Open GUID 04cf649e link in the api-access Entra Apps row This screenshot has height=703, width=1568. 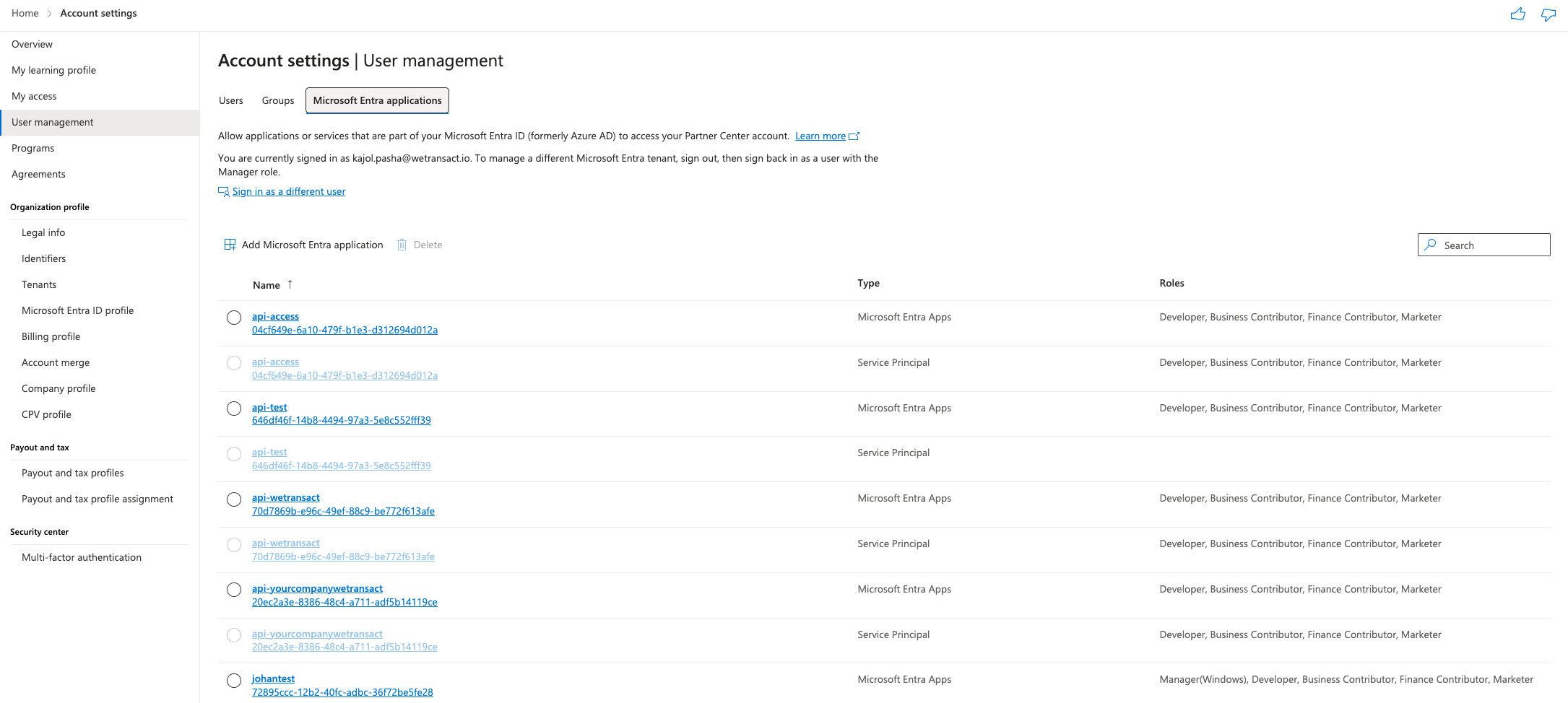coord(345,330)
